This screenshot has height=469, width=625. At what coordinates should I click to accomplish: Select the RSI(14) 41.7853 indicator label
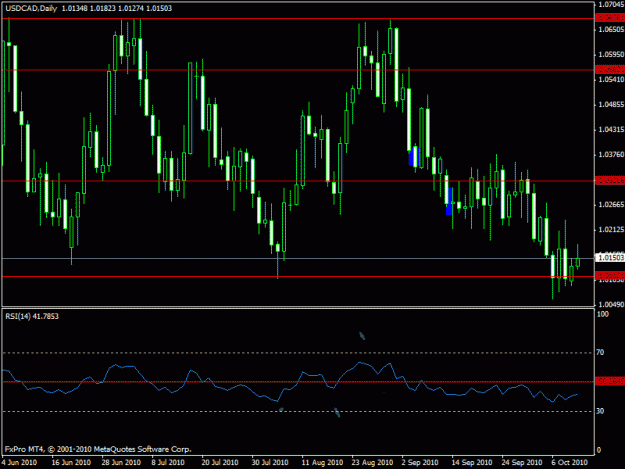[32, 316]
